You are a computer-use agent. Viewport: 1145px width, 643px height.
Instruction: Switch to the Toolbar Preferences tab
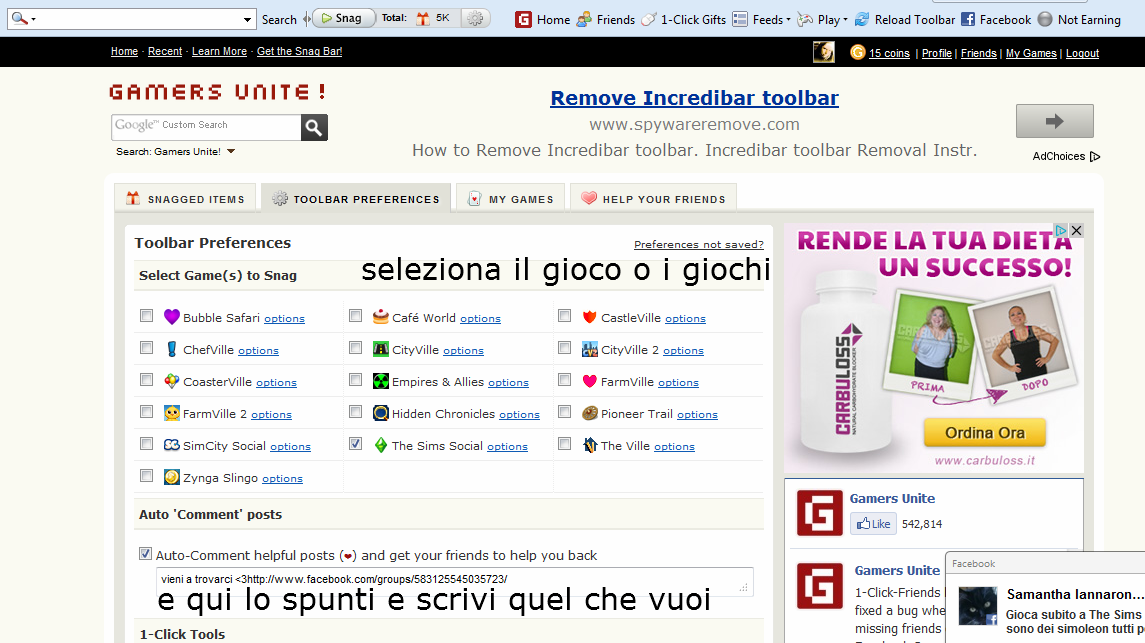tap(356, 199)
